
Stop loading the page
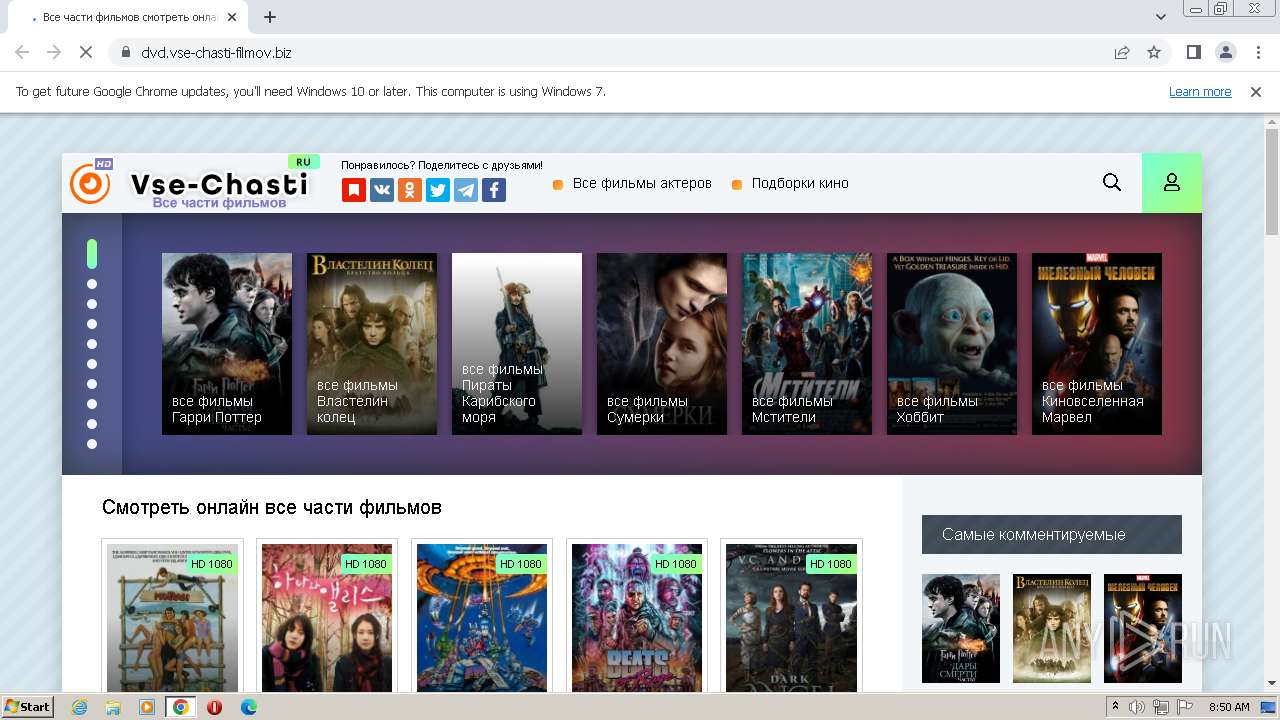[x=87, y=53]
